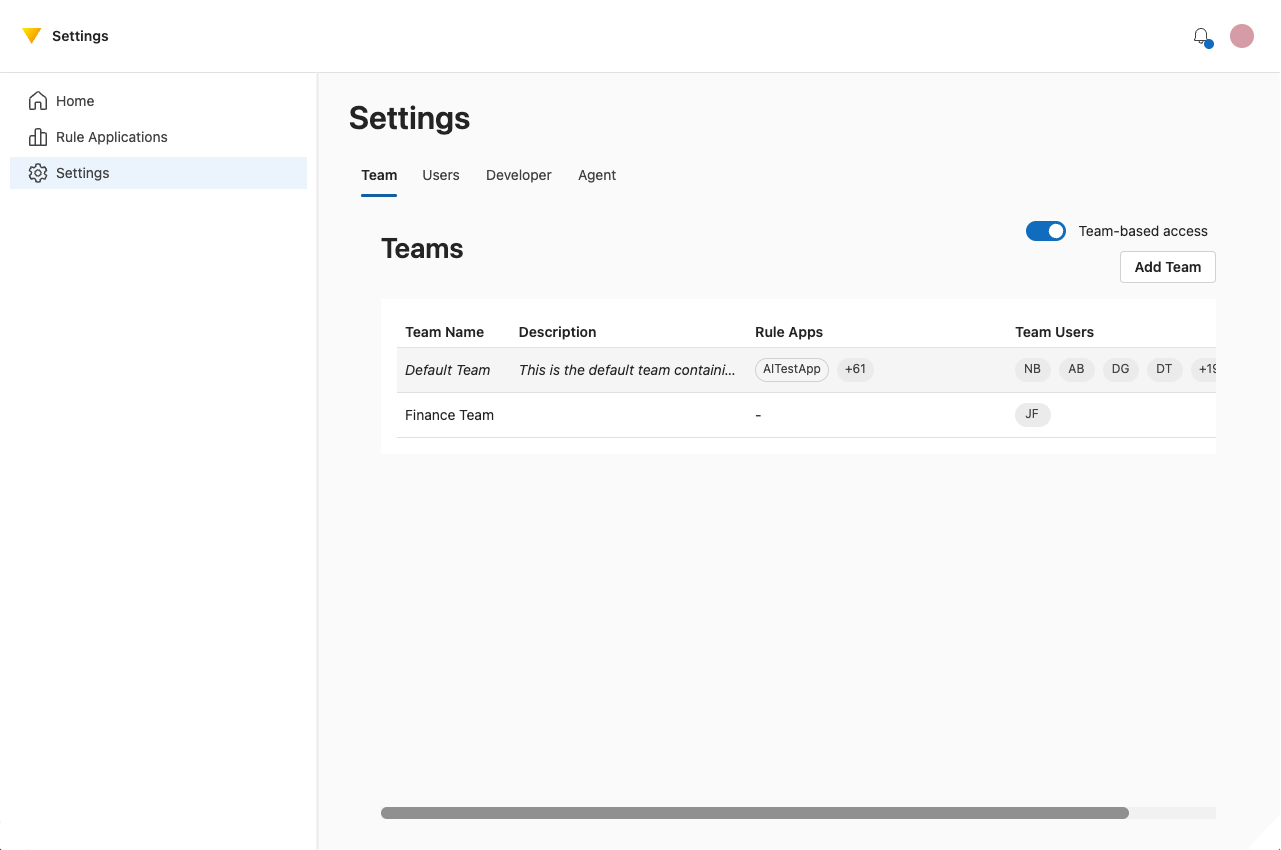Click the JF avatar in the Finance Team row
Image resolution: width=1281 pixels, height=850 pixels.
tap(1033, 414)
